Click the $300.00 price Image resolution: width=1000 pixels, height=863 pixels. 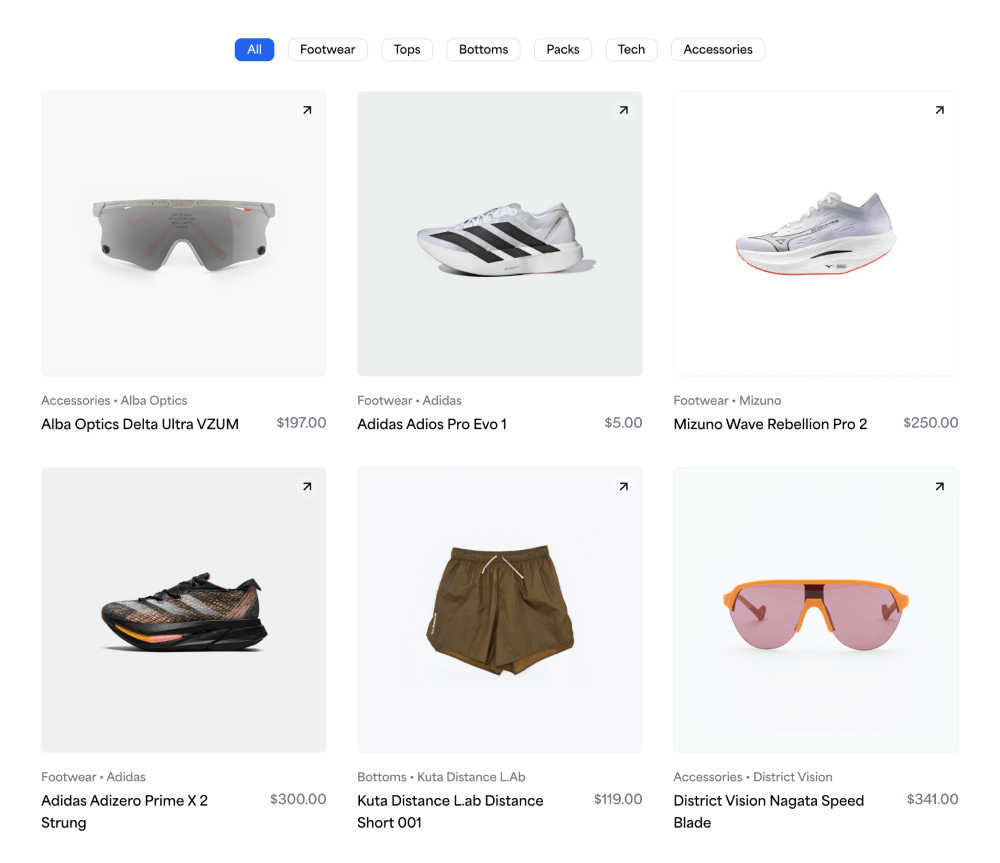(298, 799)
